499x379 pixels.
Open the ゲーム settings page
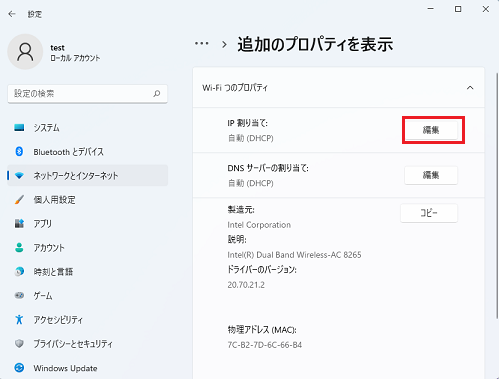[x=88, y=296]
